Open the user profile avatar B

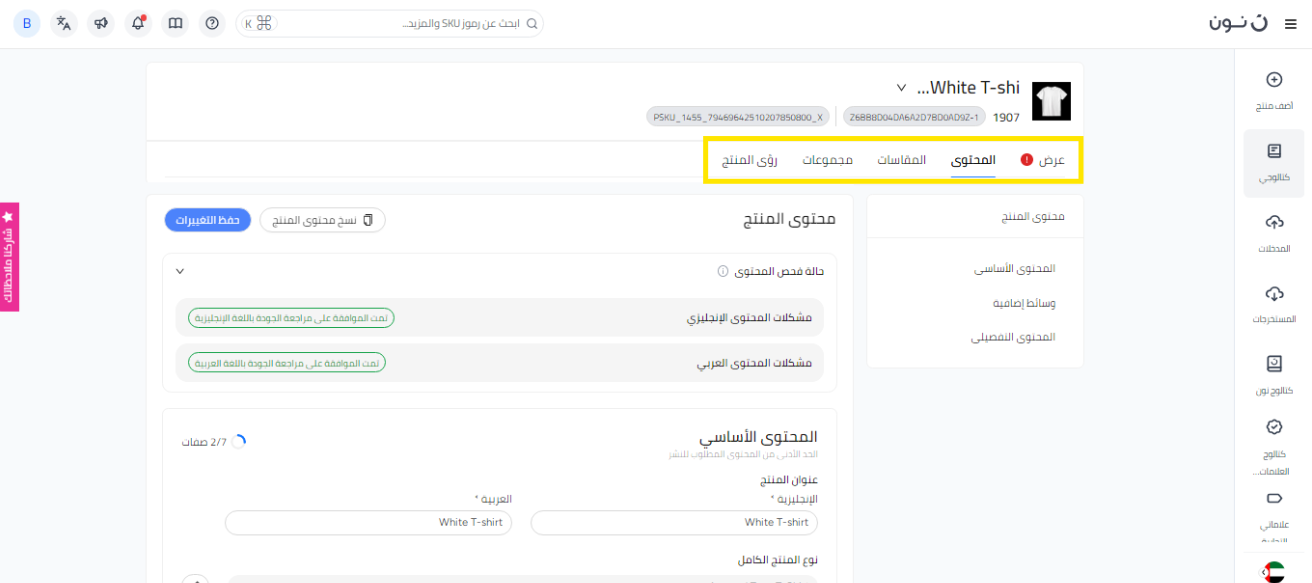point(27,23)
